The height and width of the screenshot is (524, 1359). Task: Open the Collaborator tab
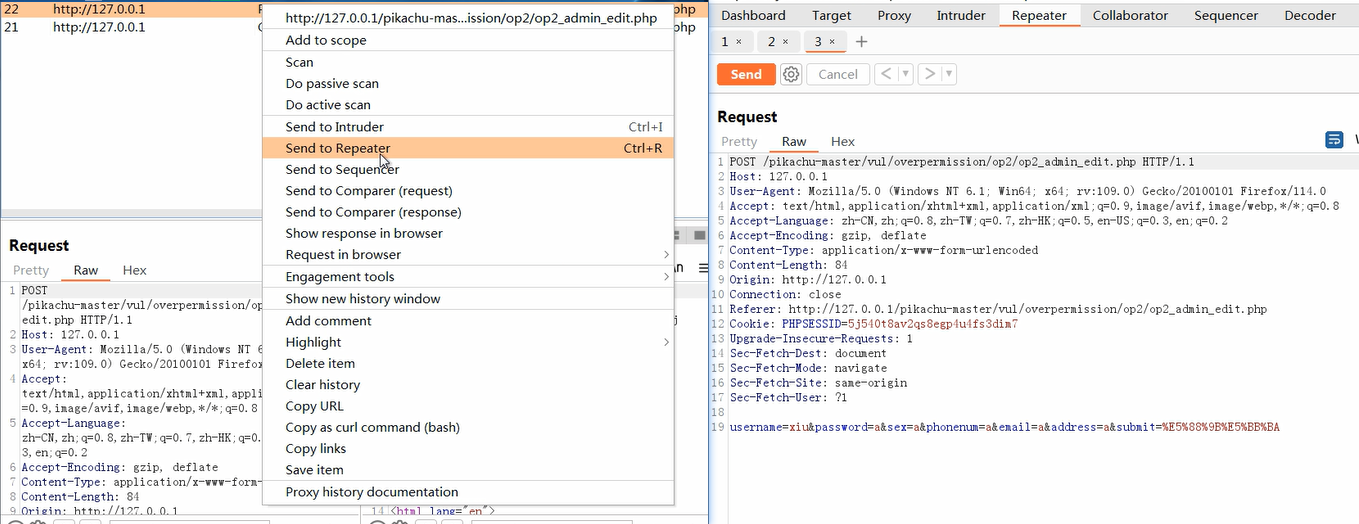pyautogui.click(x=1130, y=15)
